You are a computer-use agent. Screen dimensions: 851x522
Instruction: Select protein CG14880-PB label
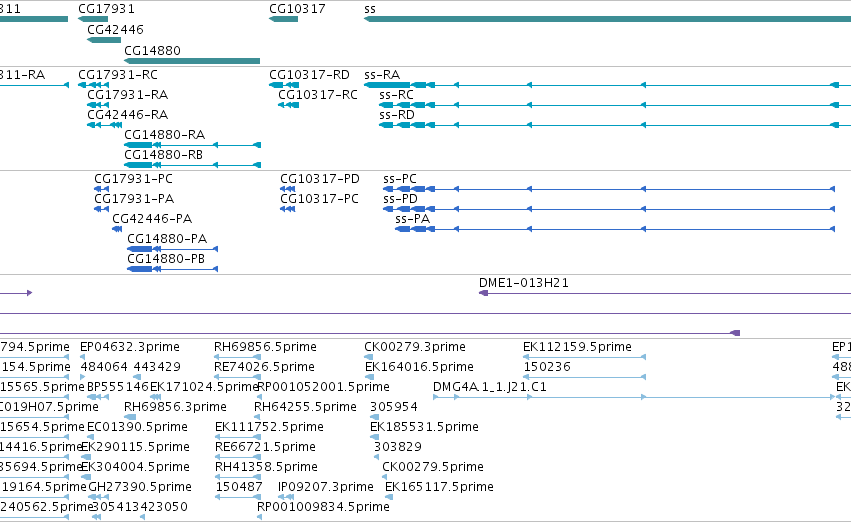coord(166,259)
